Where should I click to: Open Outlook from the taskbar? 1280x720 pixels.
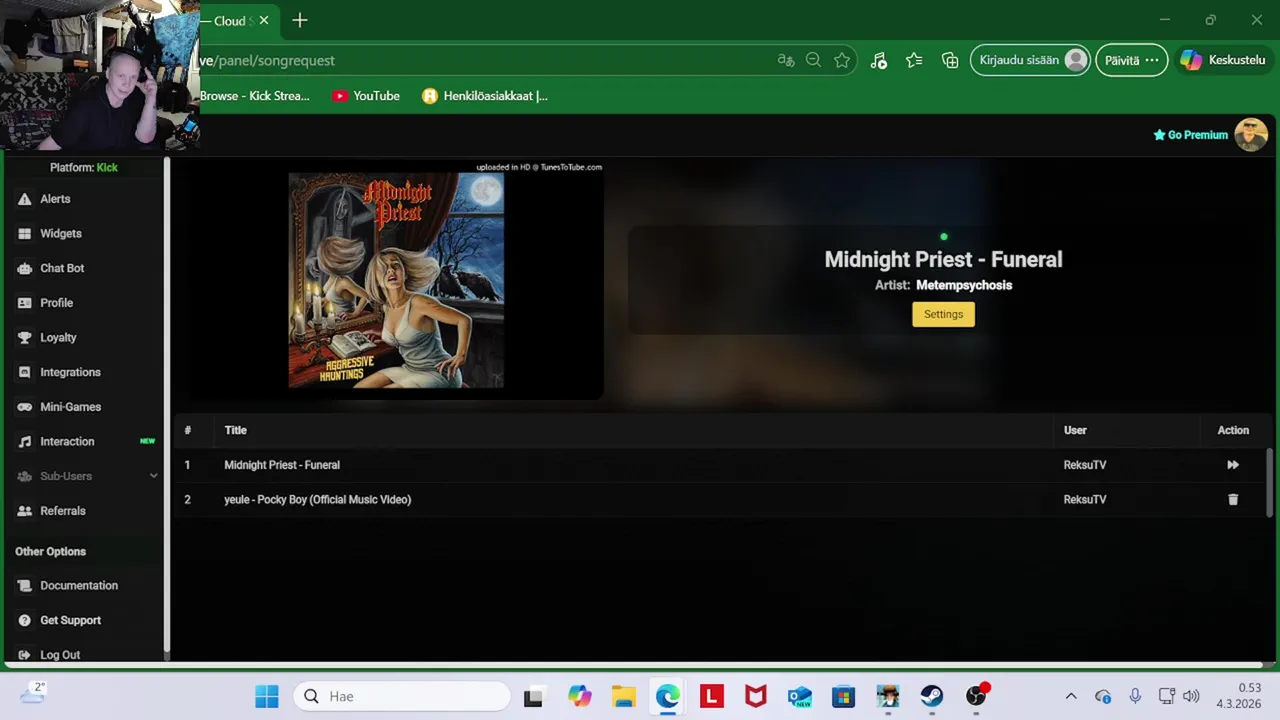tap(800, 696)
